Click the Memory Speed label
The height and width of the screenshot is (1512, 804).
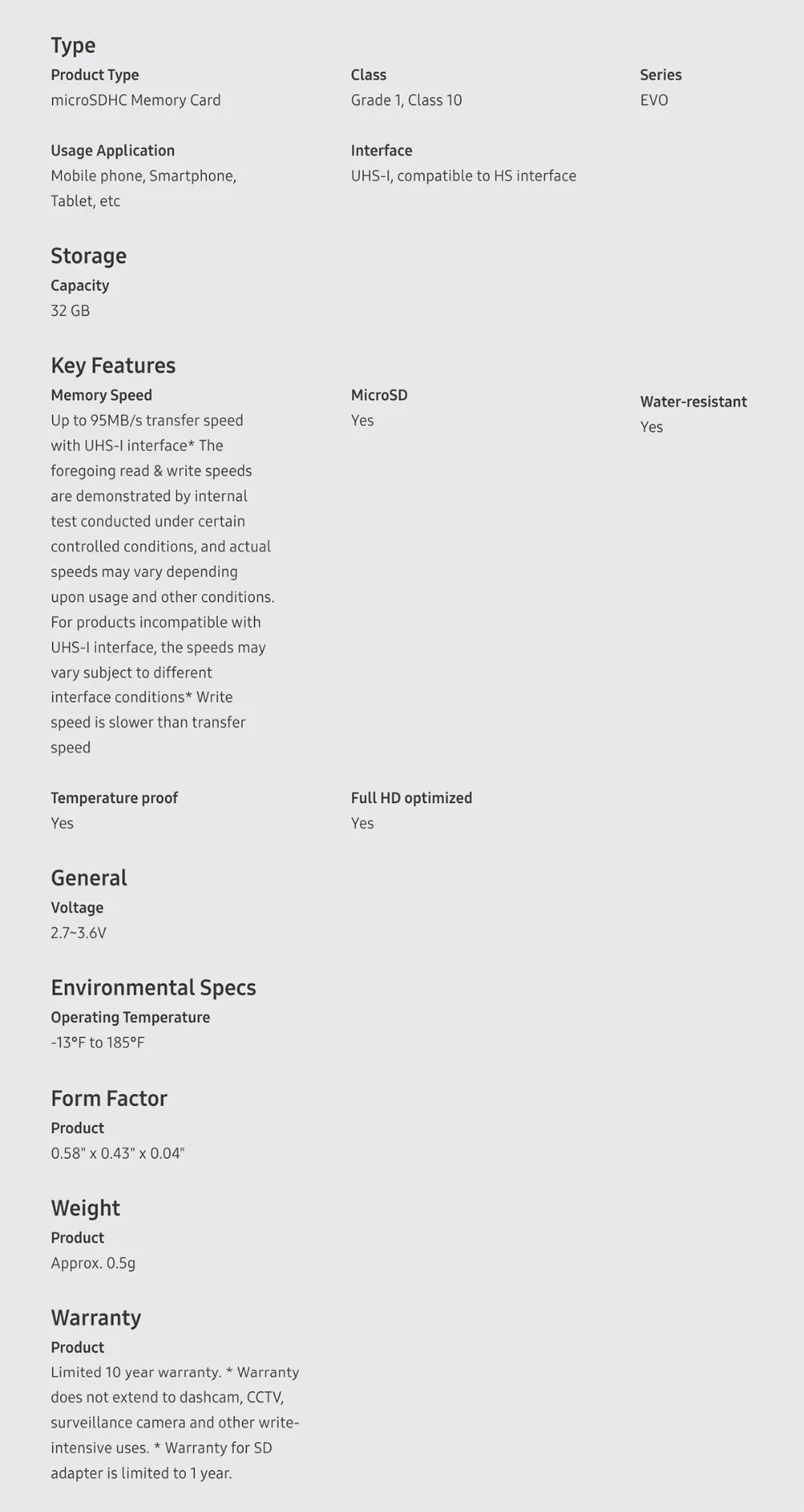point(101,395)
